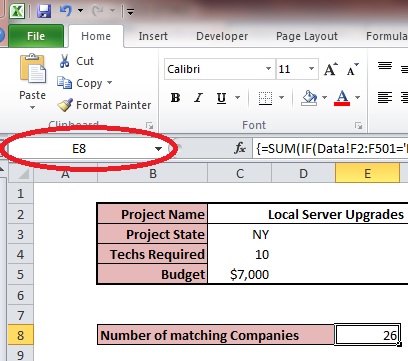Click the $7,000 cell
The height and width of the screenshot is (361, 408).
pos(240,274)
